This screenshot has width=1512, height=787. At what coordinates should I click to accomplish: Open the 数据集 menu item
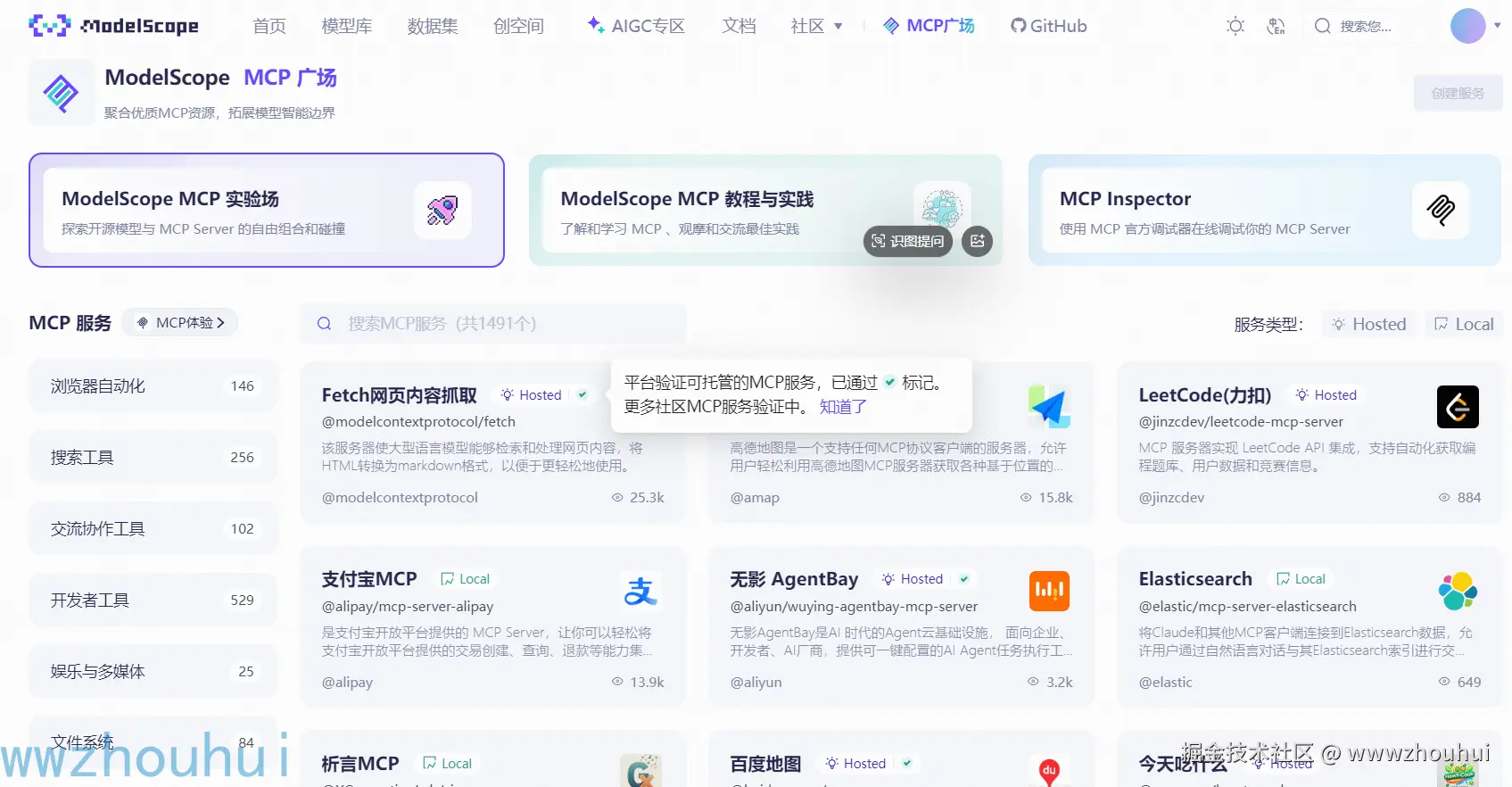(x=433, y=26)
